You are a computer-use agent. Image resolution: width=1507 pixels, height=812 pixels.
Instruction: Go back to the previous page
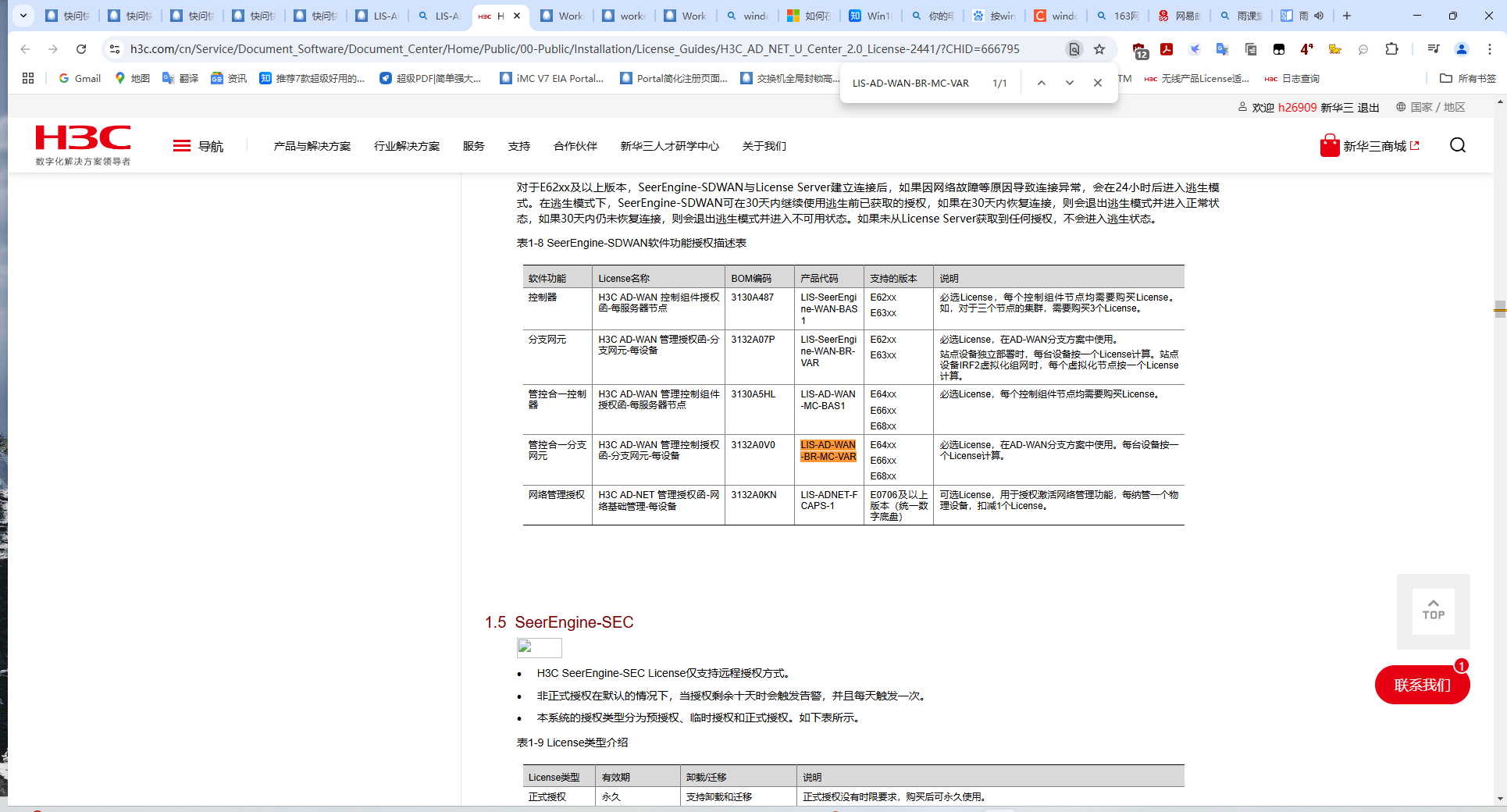tap(25, 49)
